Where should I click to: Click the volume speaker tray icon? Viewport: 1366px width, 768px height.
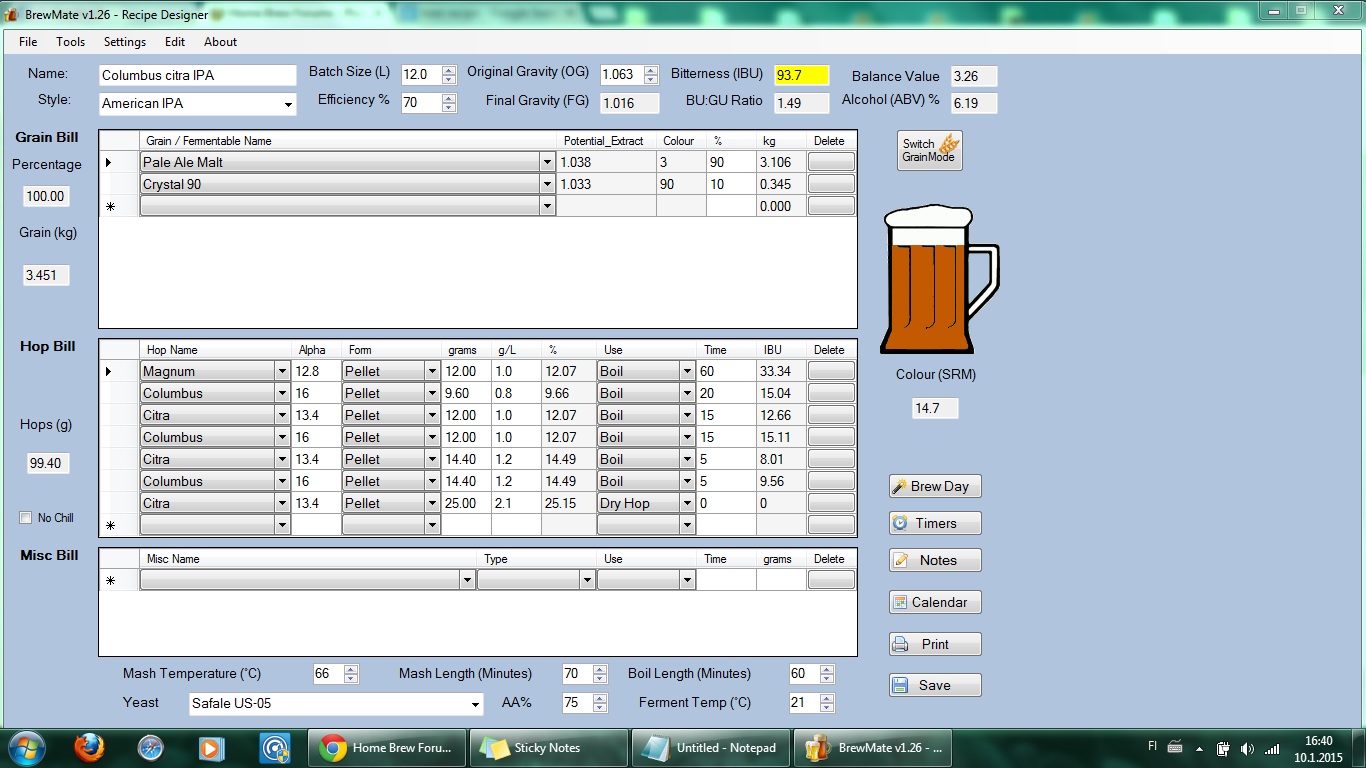[1247, 748]
